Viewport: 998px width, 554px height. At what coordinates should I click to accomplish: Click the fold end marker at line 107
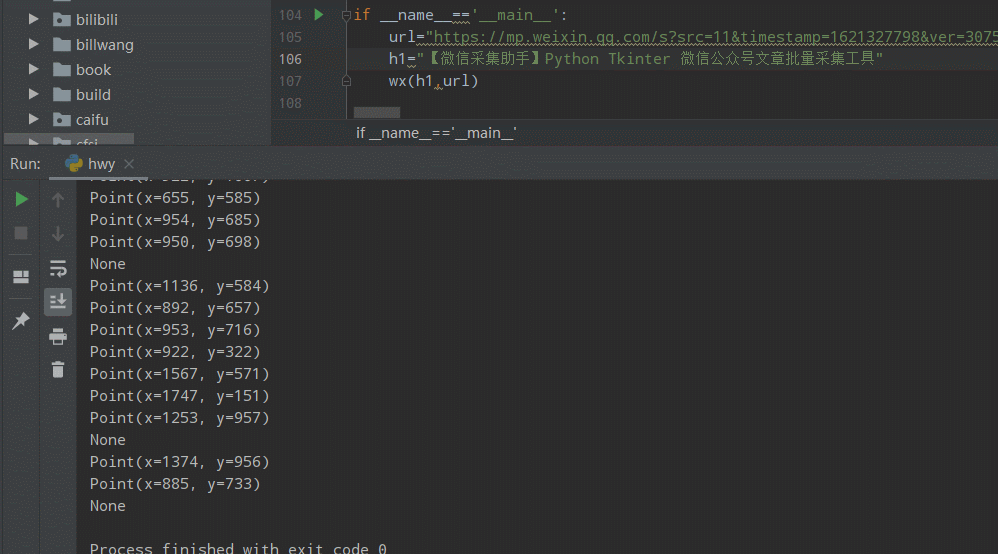click(346, 81)
